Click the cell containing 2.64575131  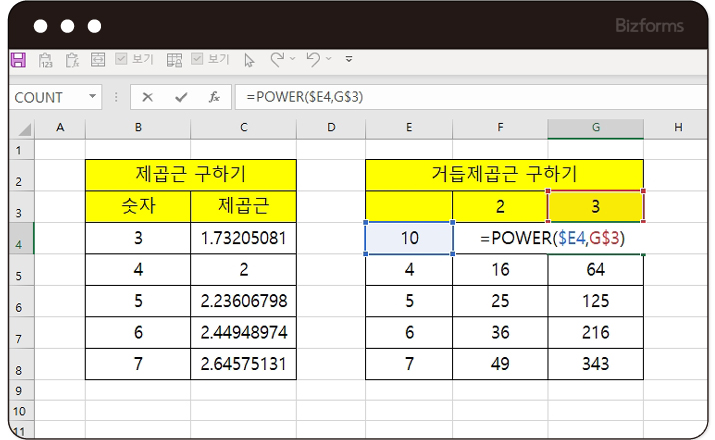(x=244, y=364)
